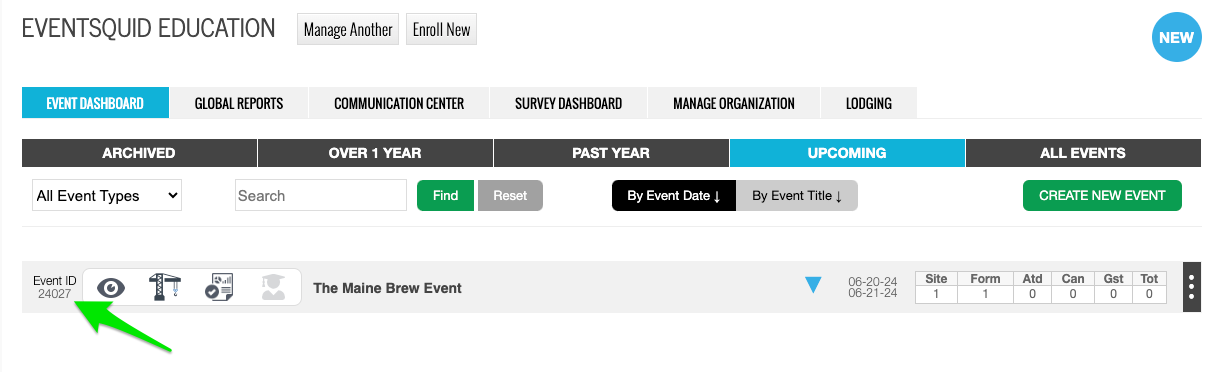Click the Create New Event button
This screenshot has width=1221, height=372.
click(1102, 196)
